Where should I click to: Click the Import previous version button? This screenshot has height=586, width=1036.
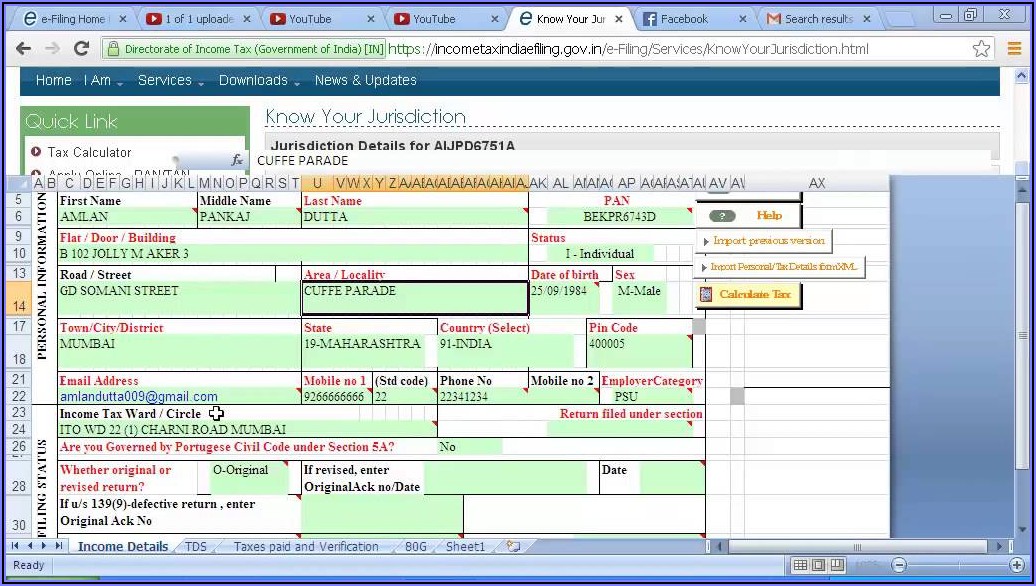[763, 241]
